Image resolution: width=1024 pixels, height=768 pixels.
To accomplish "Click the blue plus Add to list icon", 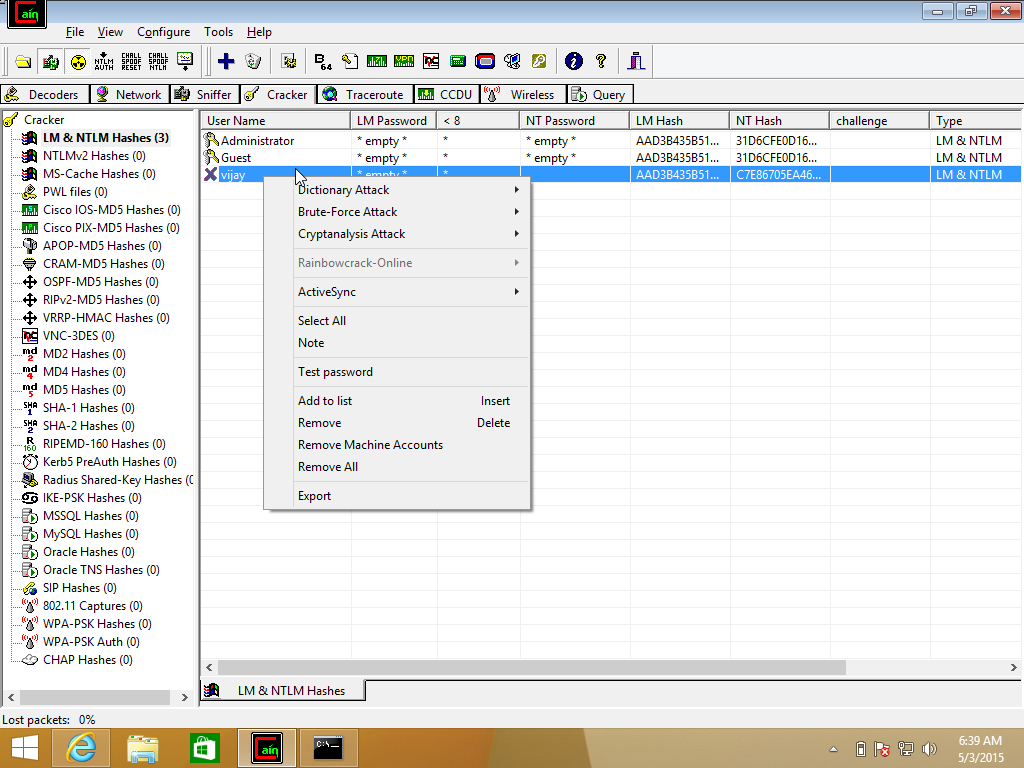I will coord(226,62).
